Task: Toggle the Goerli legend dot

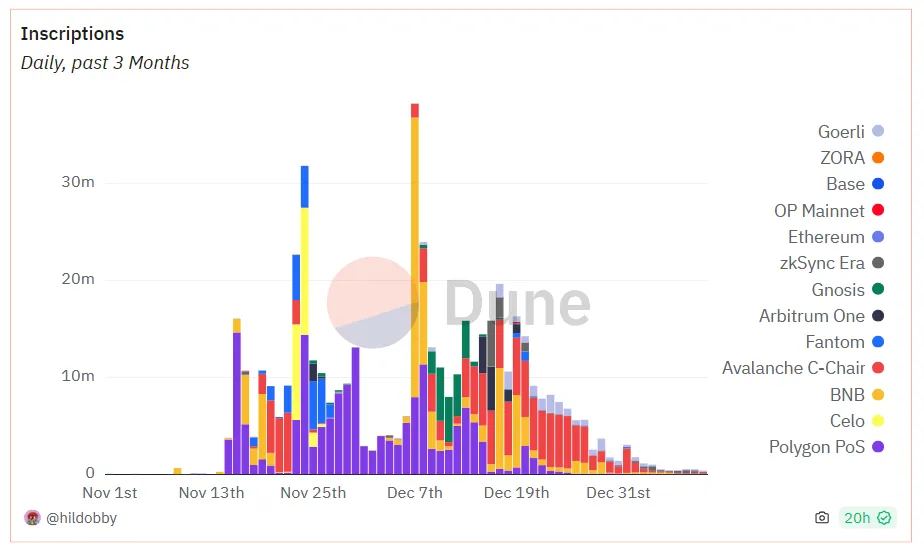Action: click(878, 131)
